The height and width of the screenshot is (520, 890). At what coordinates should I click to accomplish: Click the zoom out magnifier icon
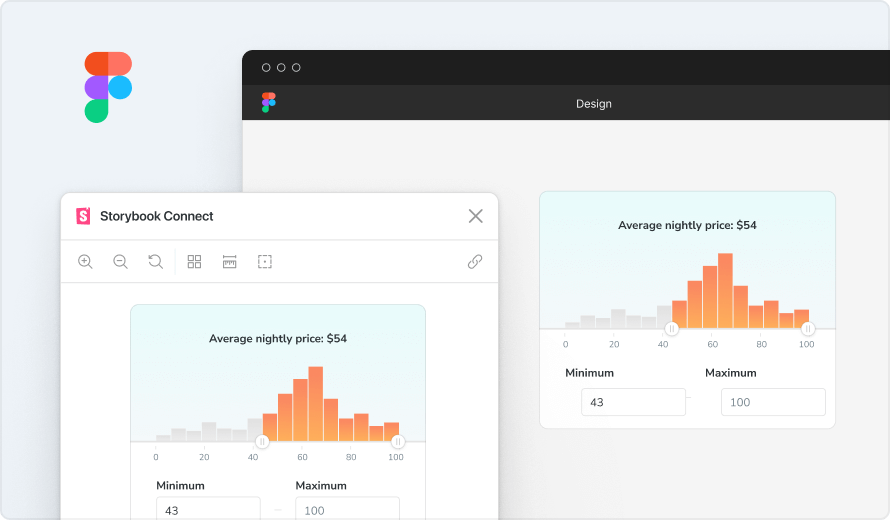tap(120, 262)
